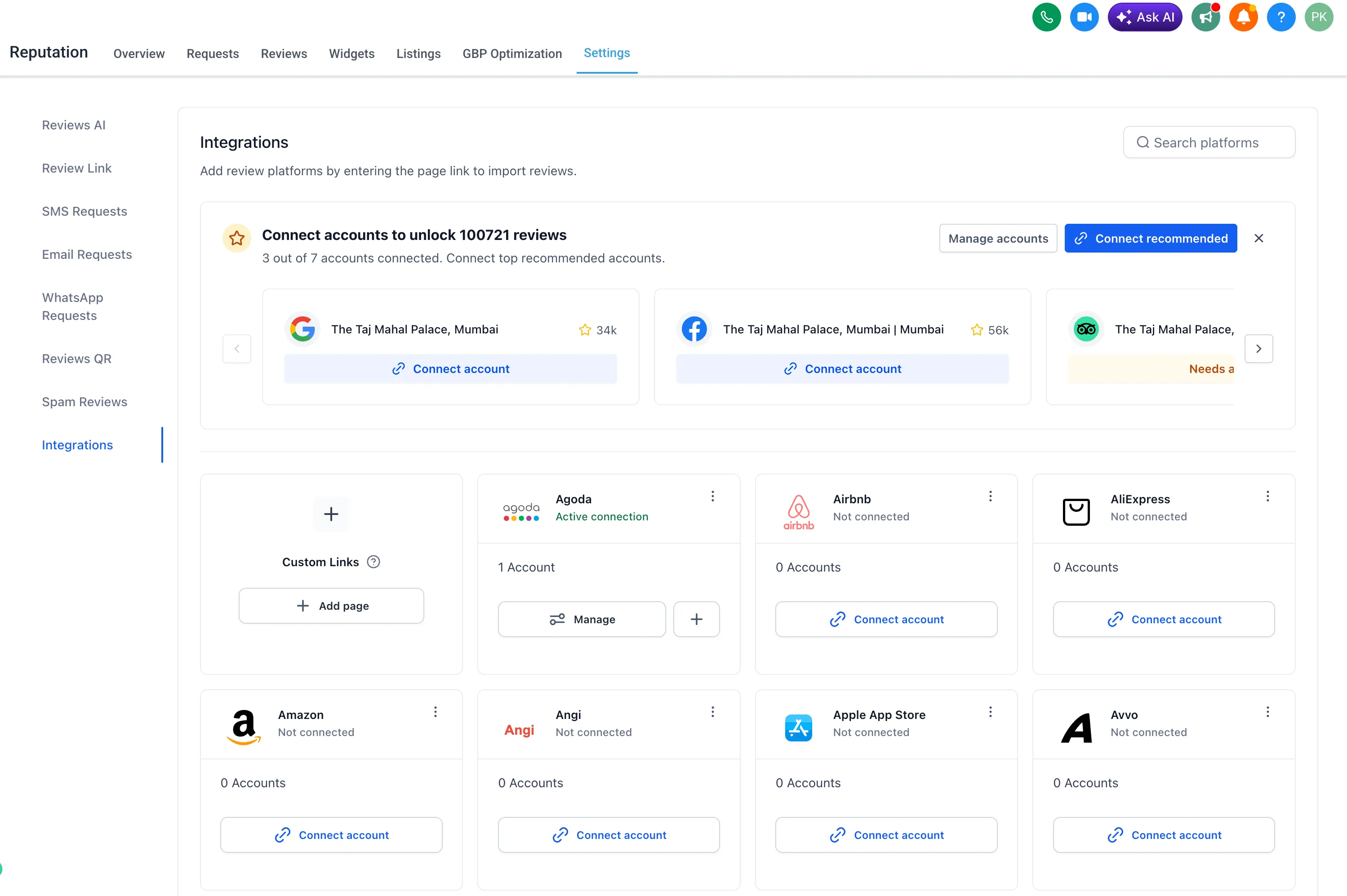Click the Tripadvisor owl logo
Viewport: 1347px width, 896px height.
pyautogui.click(x=1086, y=329)
